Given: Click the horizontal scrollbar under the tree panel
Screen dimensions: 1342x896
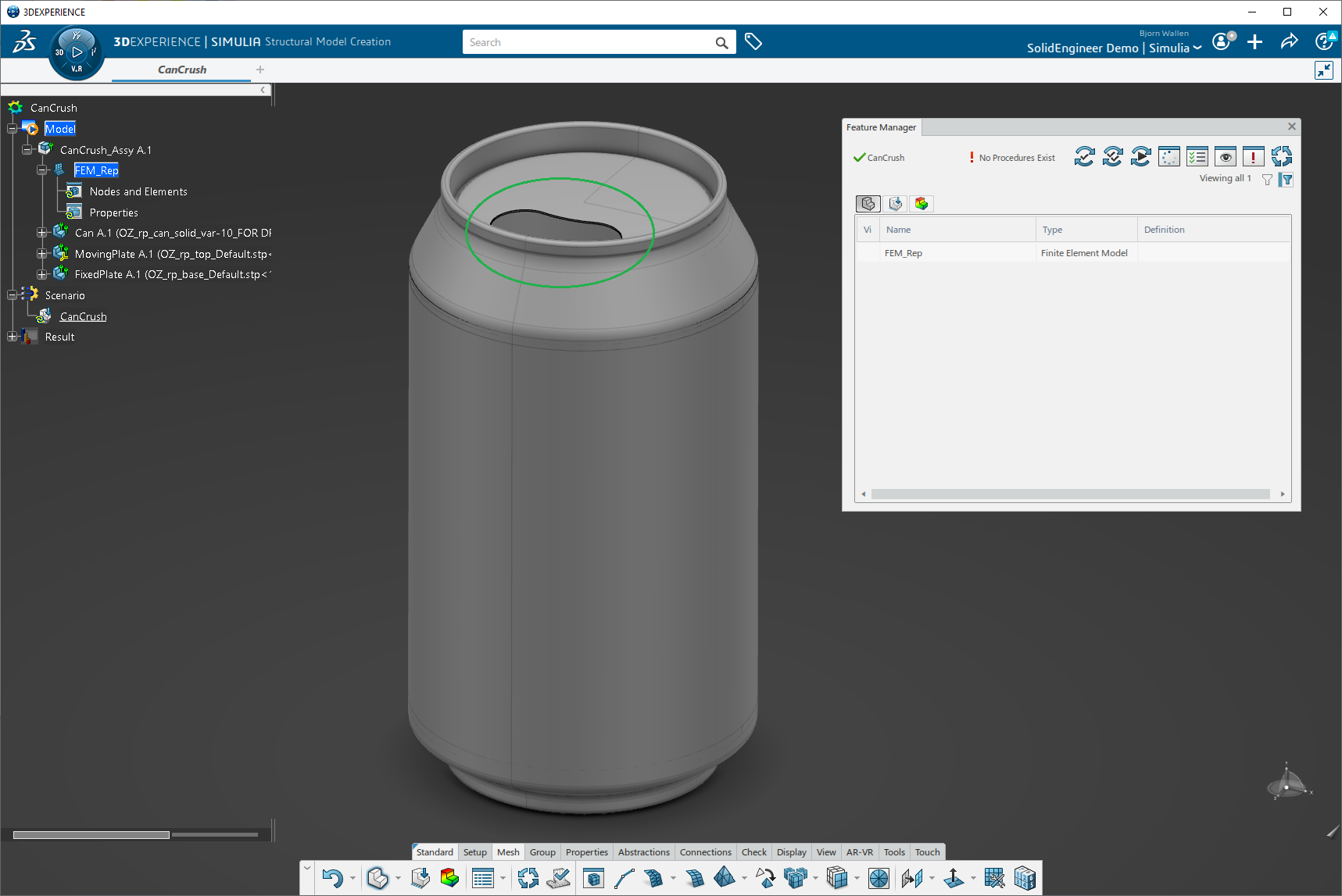Looking at the screenshot, I should (91, 835).
